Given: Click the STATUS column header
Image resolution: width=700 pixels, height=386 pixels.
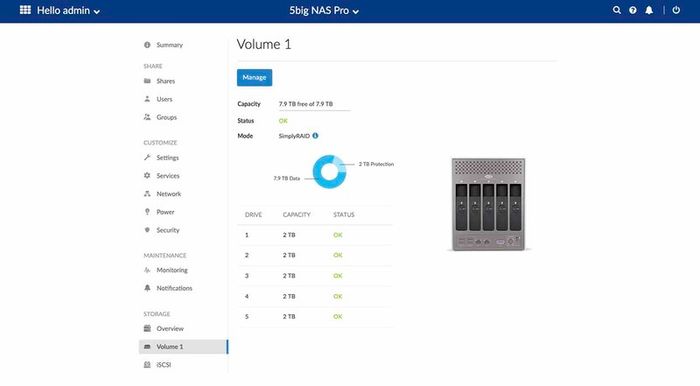Looking at the screenshot, I should [x=344, y=215].
